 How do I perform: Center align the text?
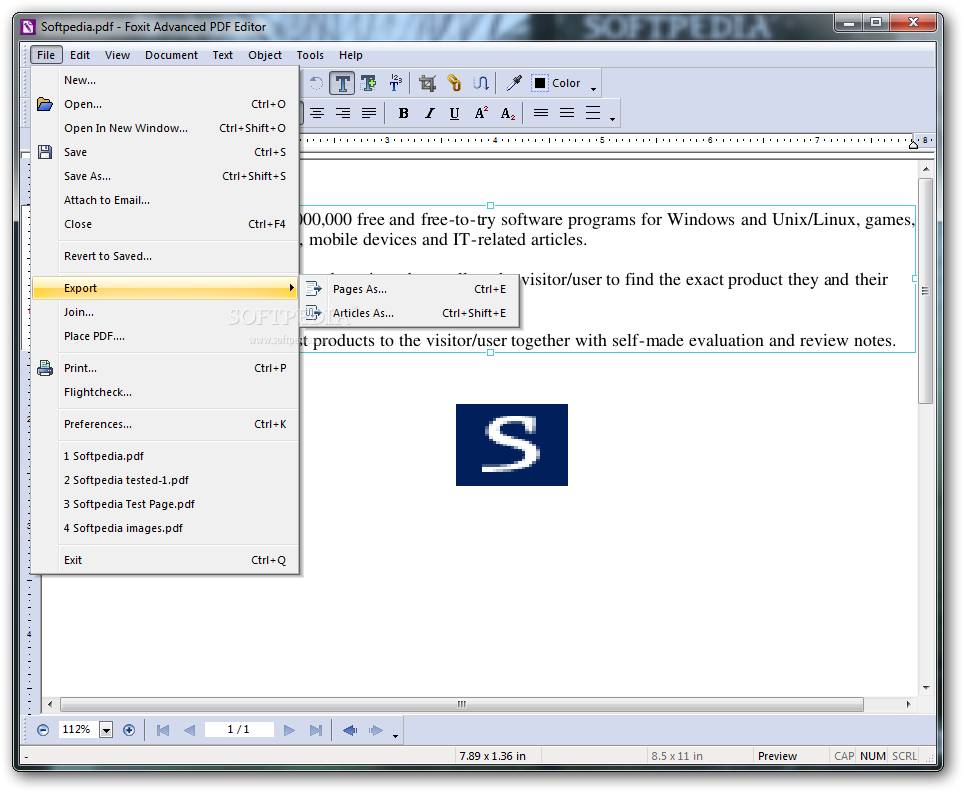pos(317,113)
